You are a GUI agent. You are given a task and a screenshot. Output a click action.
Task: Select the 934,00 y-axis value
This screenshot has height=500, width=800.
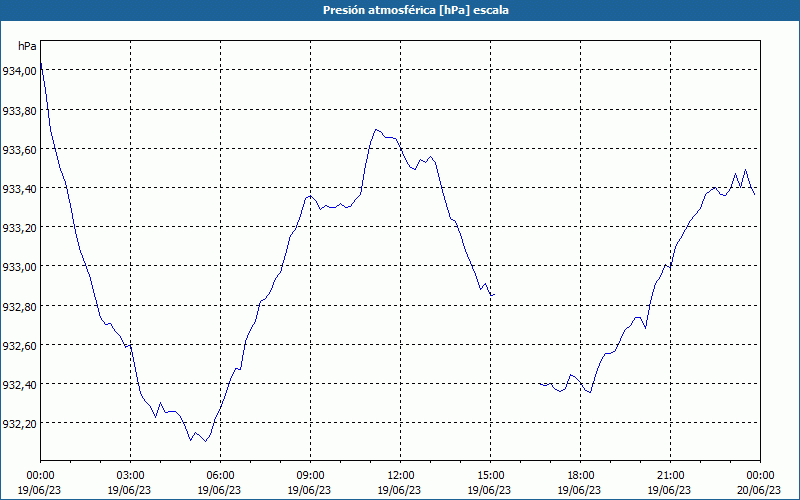19,70
